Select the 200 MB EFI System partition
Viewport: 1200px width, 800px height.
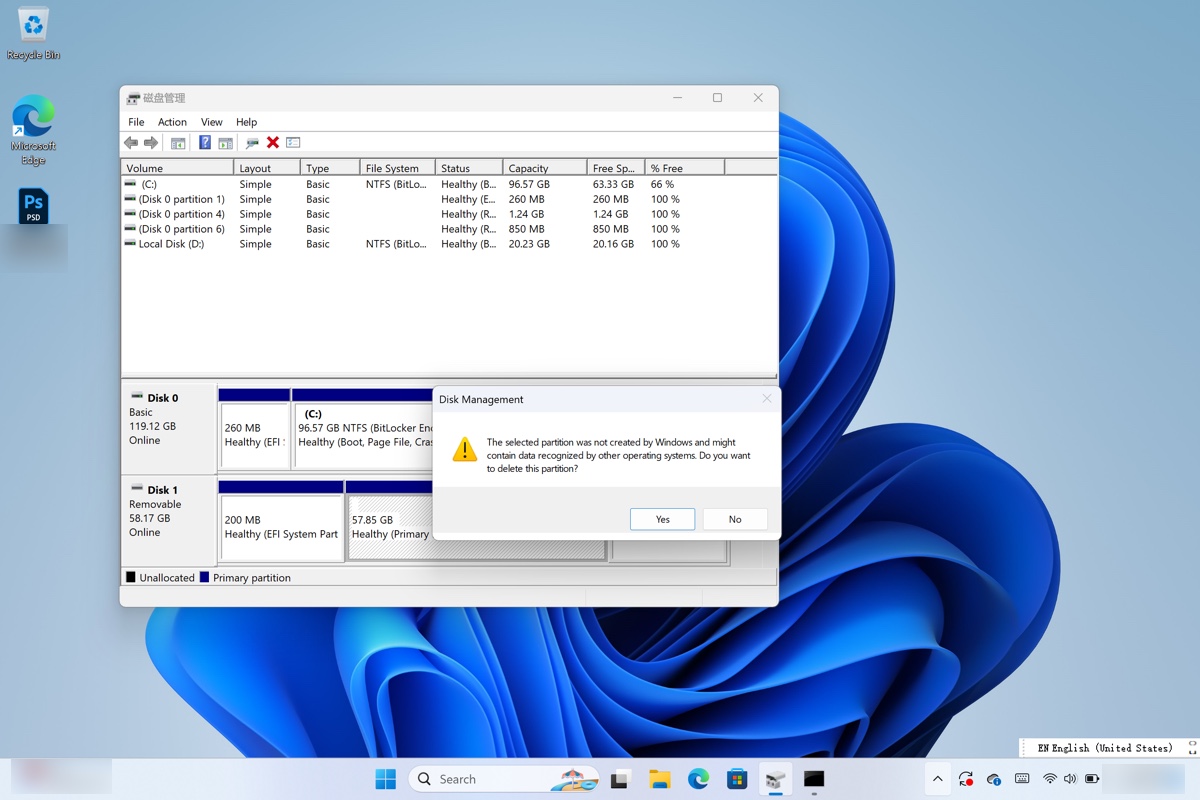point(281,527)
